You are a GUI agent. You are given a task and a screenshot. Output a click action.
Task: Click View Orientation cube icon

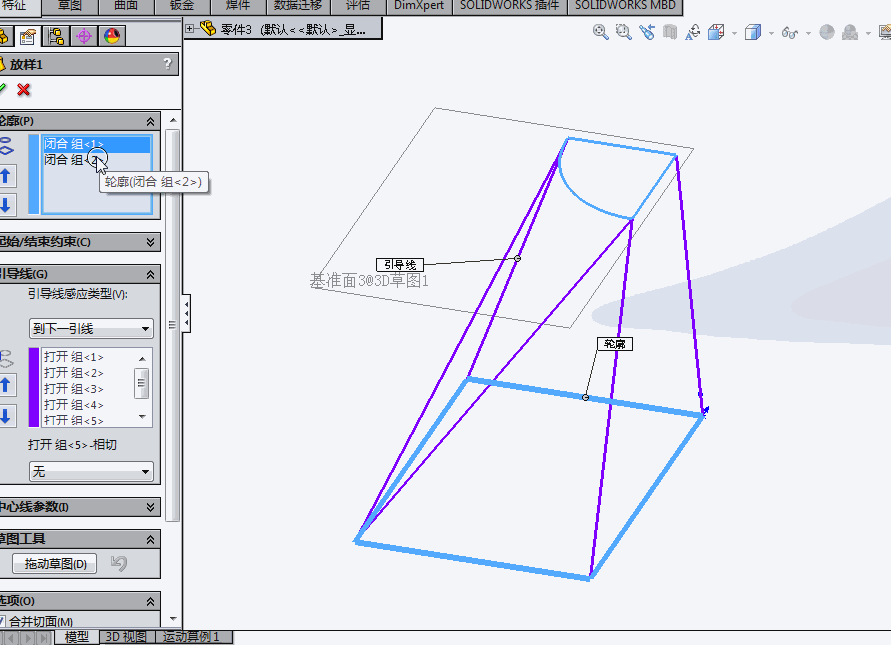tap(716, 32)
